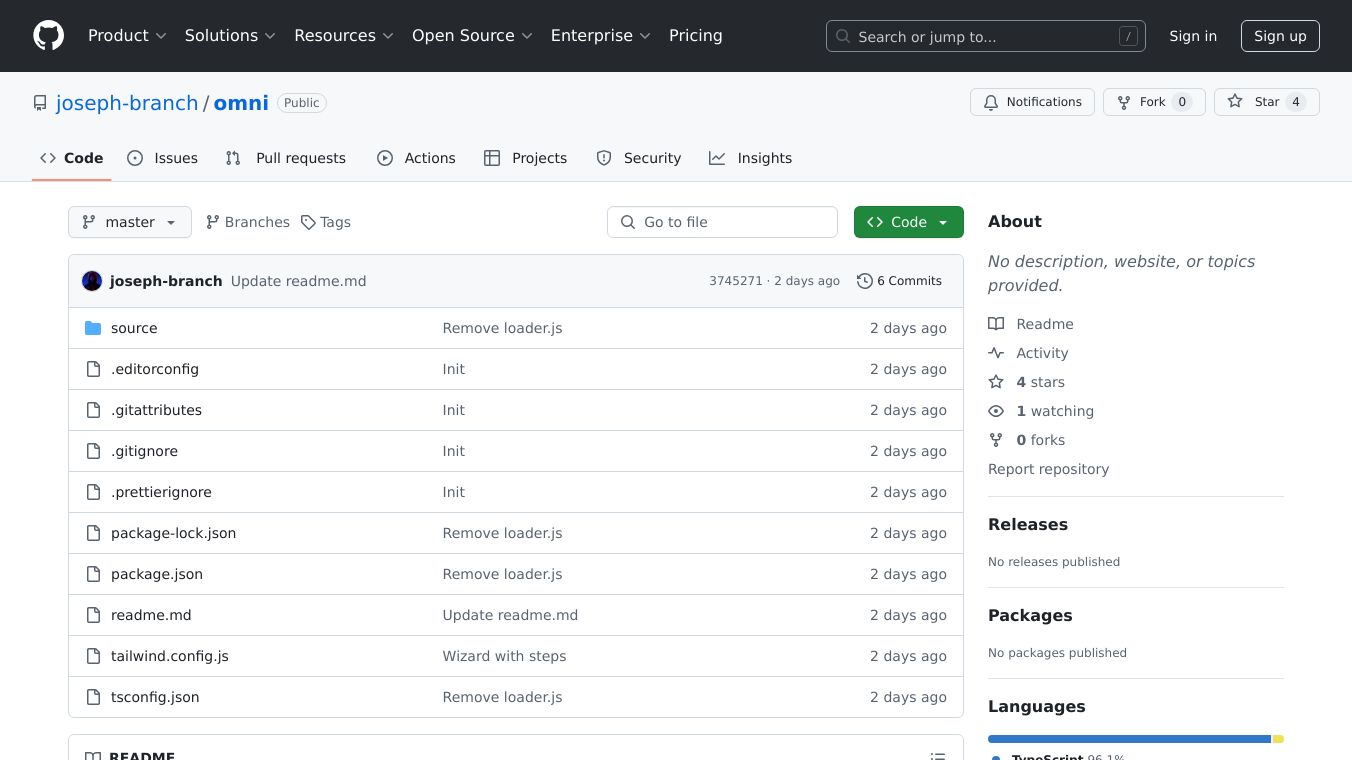The width and height of the screenshot is (1352, 760).
Task: Expand the green Code dropdown
Action: (x=908, y=222)
